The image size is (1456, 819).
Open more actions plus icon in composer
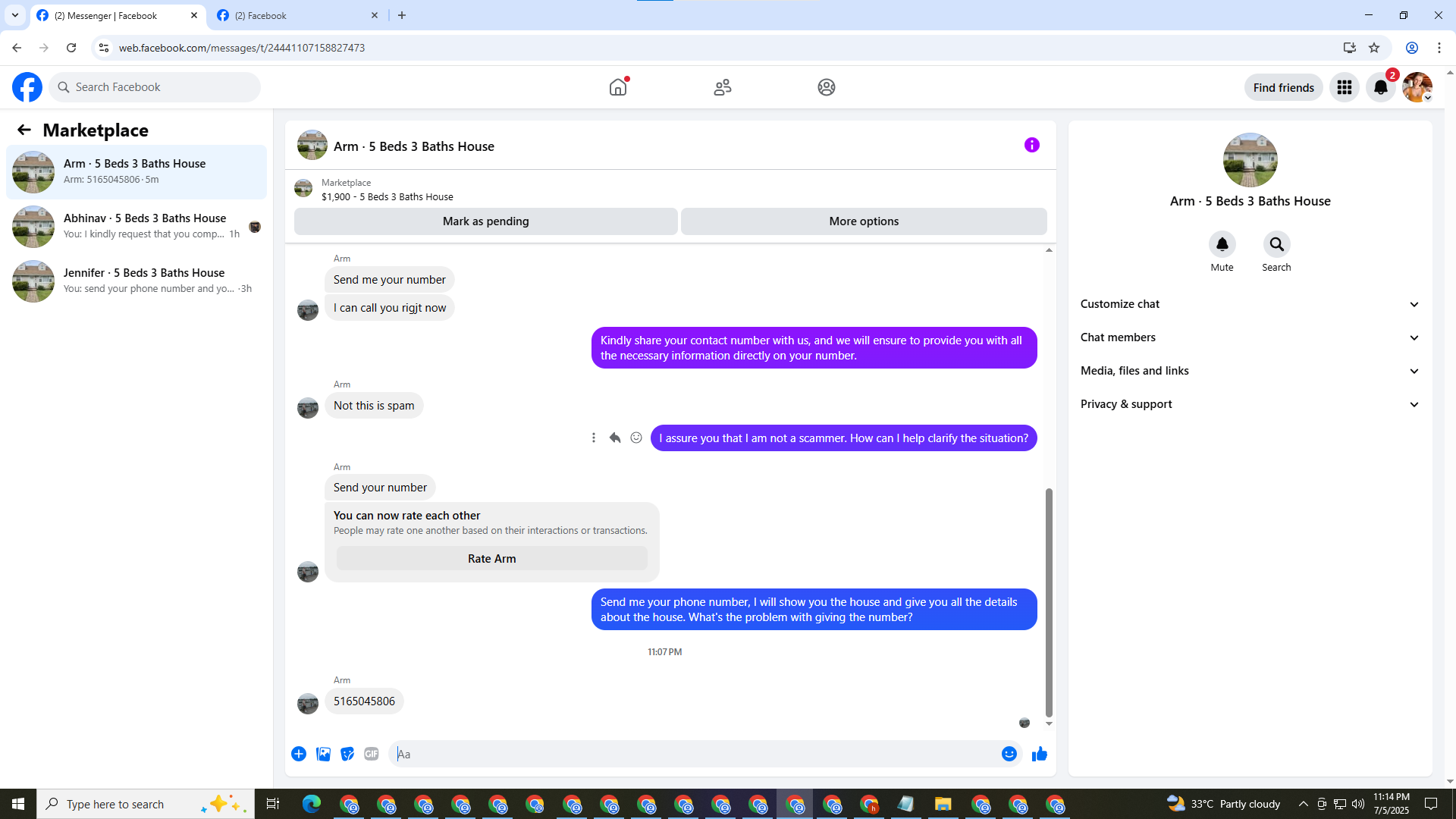299,754
